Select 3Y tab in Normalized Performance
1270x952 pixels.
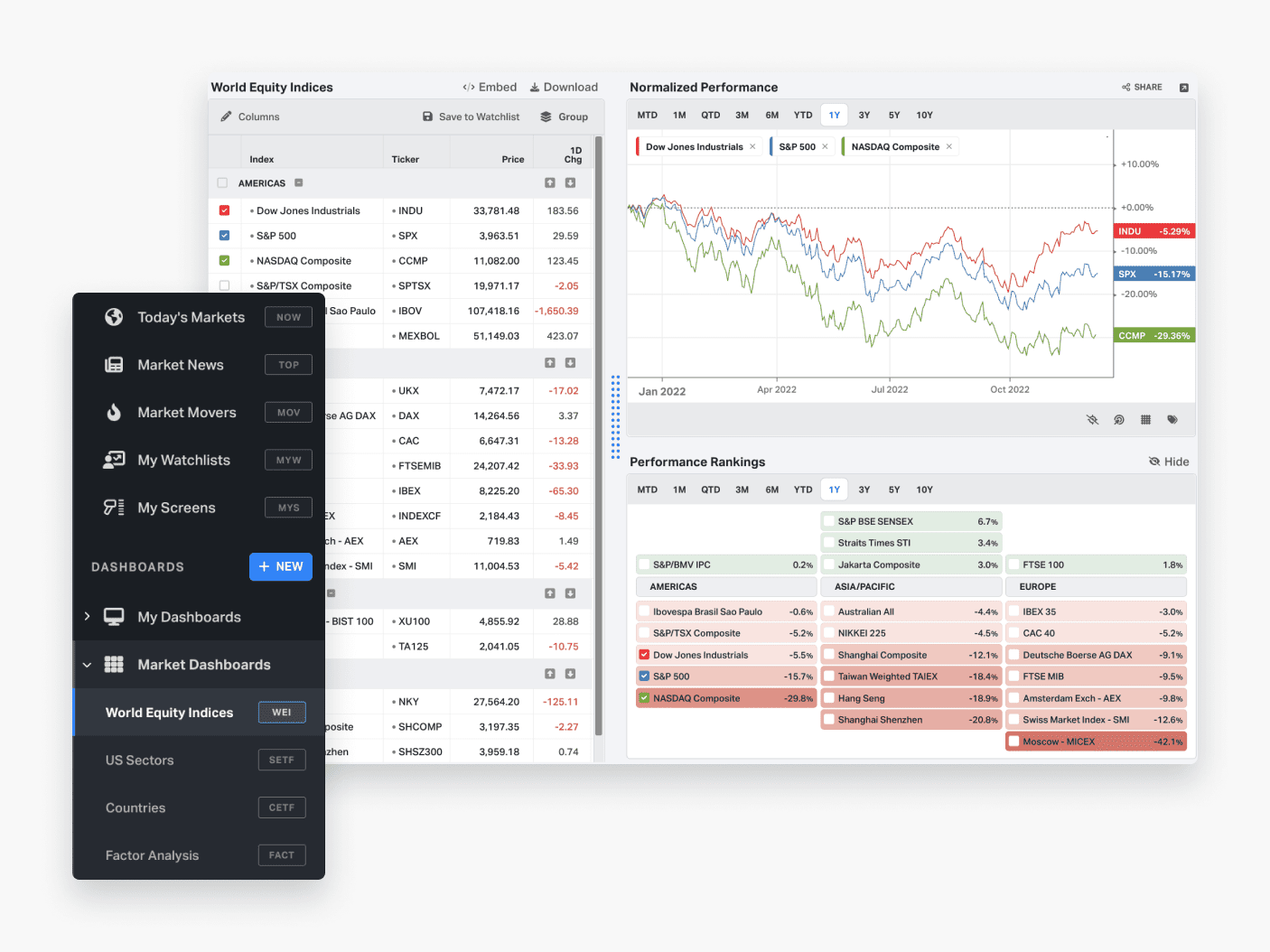pyautogui.click(x=864, y=116)
